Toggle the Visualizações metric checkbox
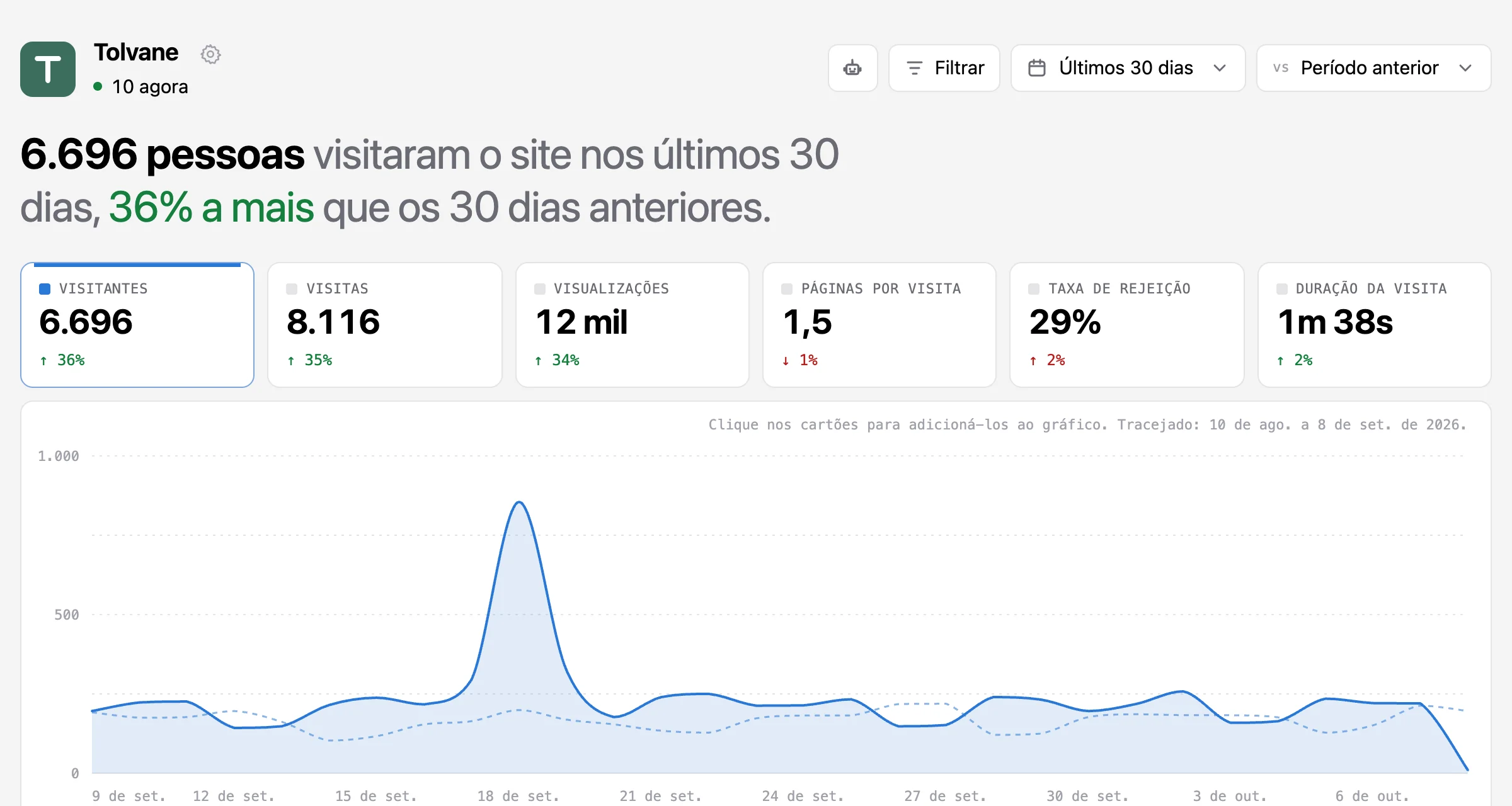The width and height of the screenshot is (1512, 806). pos(539,289)
